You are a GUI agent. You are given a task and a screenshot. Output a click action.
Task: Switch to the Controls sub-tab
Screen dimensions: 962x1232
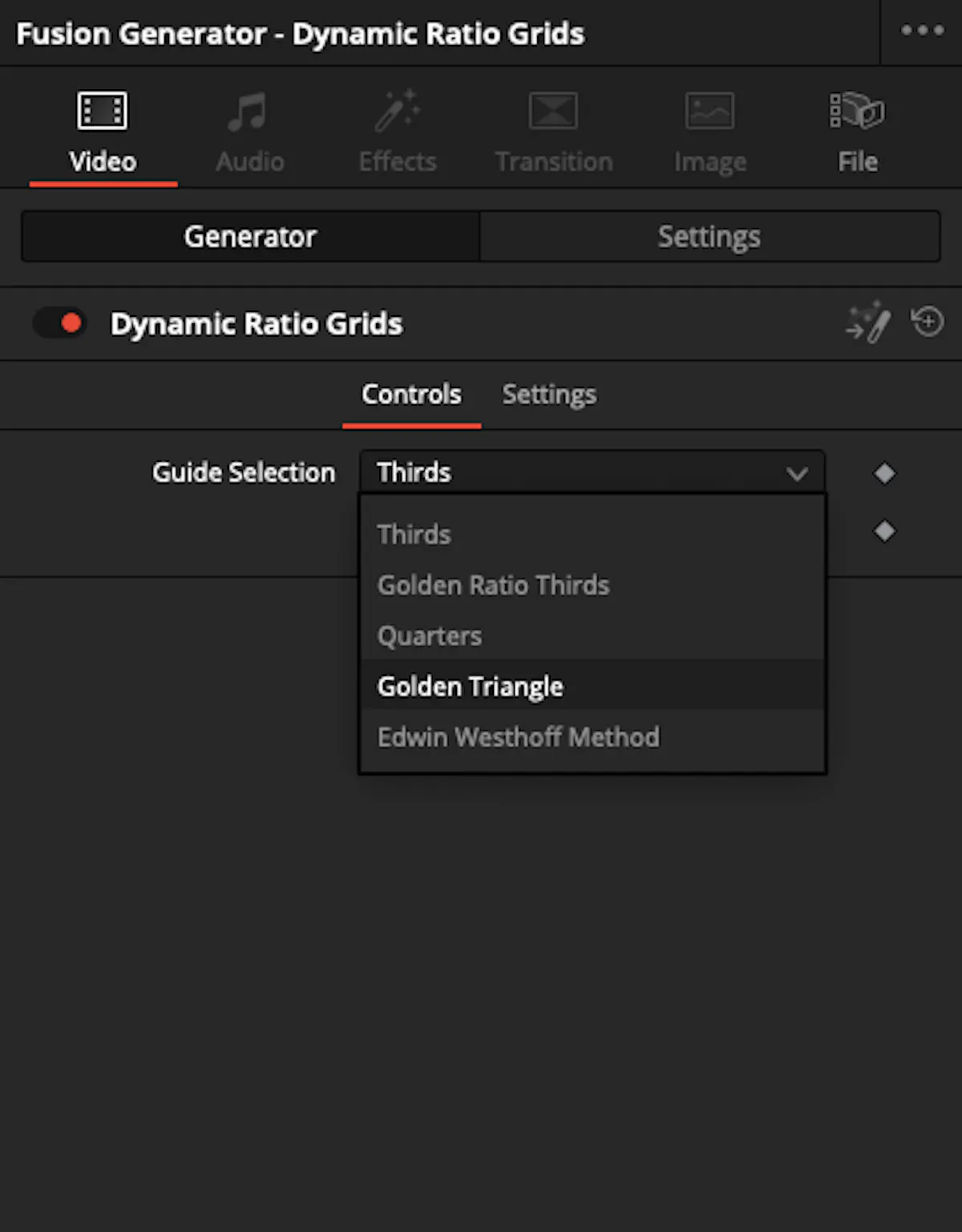[x=411, y=395]
